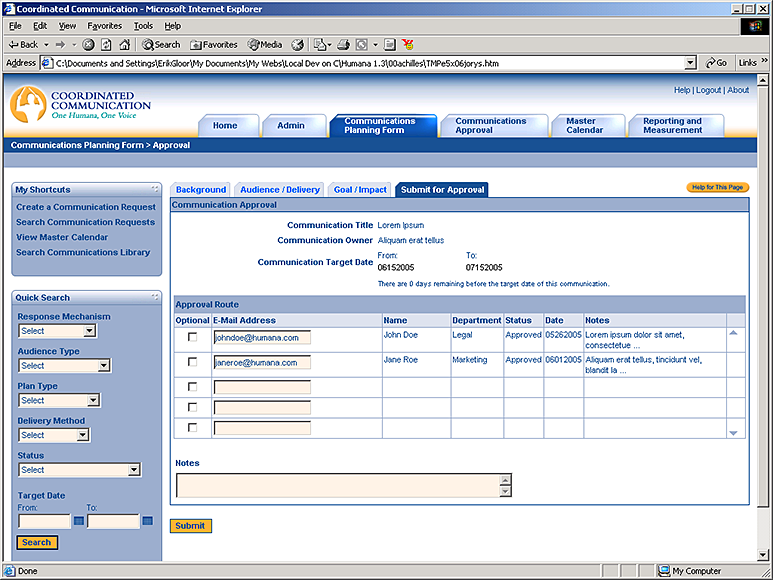
Task: Check the Optional box in the fifth route row
Action: tap(192, 427)
